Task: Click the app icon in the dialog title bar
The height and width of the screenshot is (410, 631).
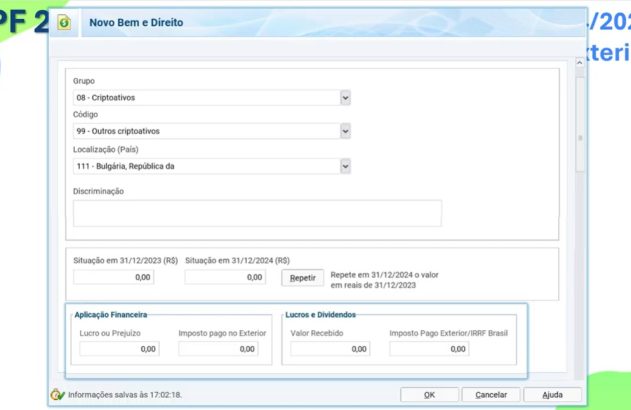Action: (x=65, y=22)
